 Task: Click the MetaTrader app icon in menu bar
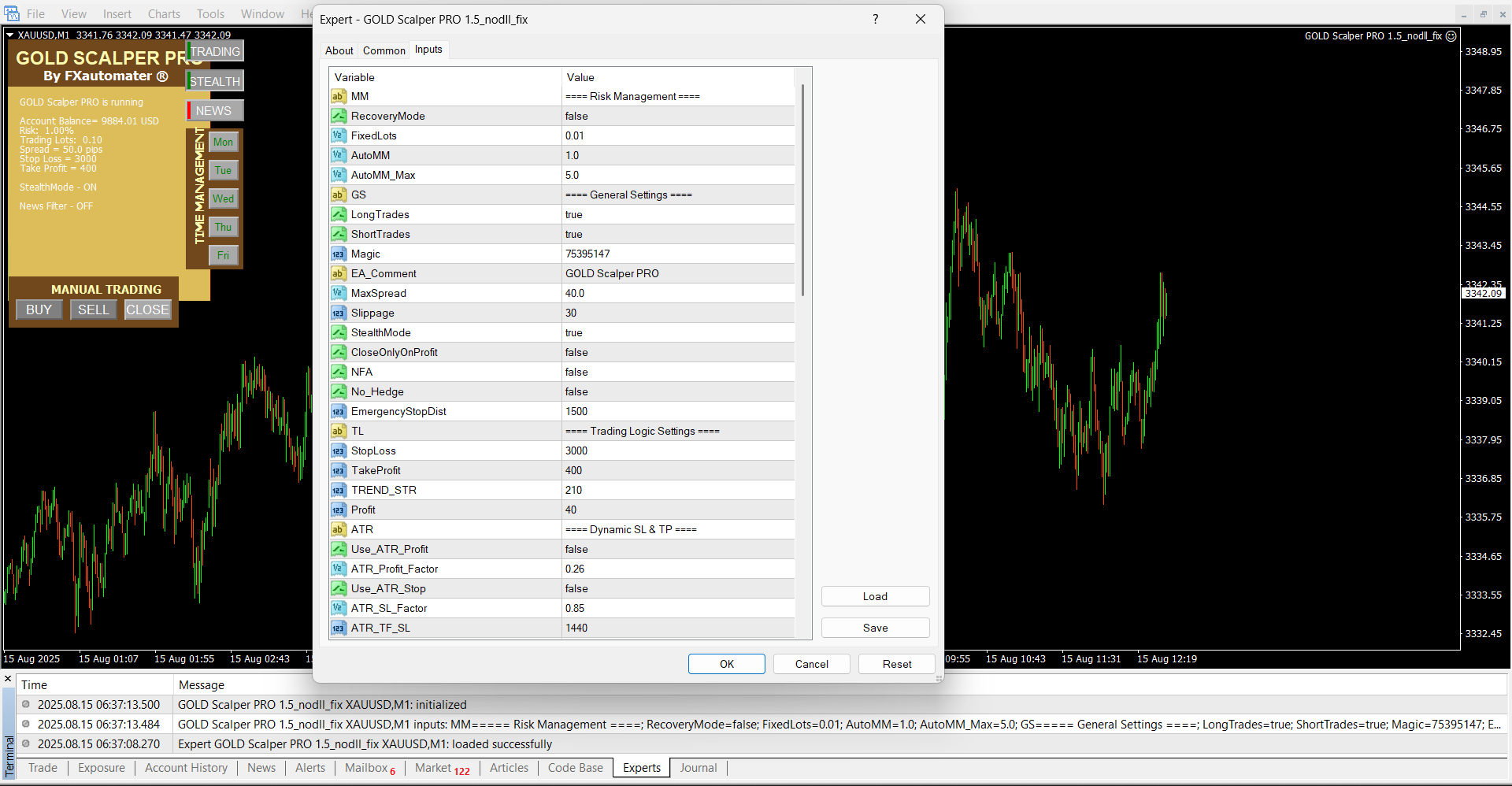12,13
